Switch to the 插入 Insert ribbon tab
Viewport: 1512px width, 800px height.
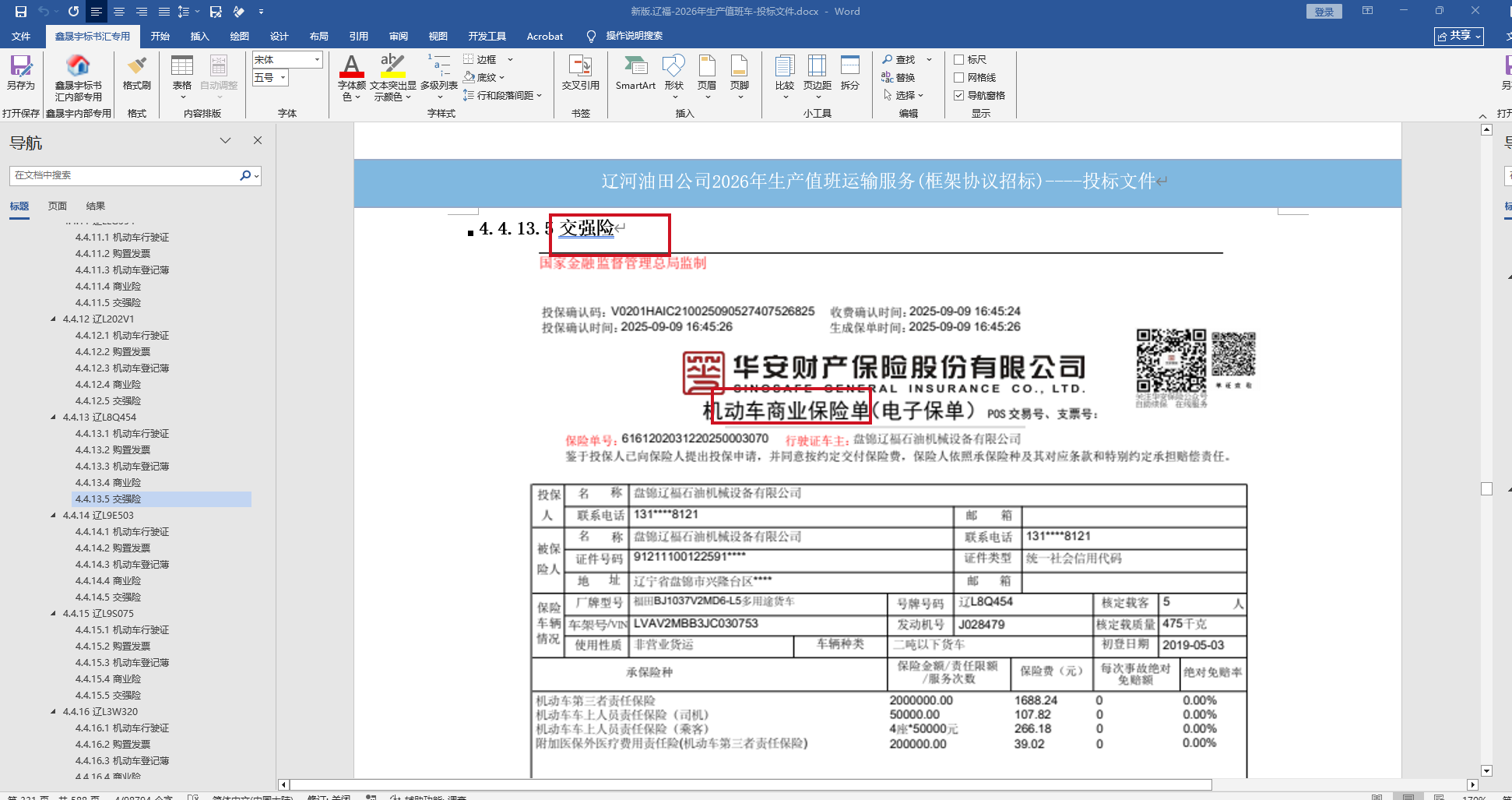point(200,36)
